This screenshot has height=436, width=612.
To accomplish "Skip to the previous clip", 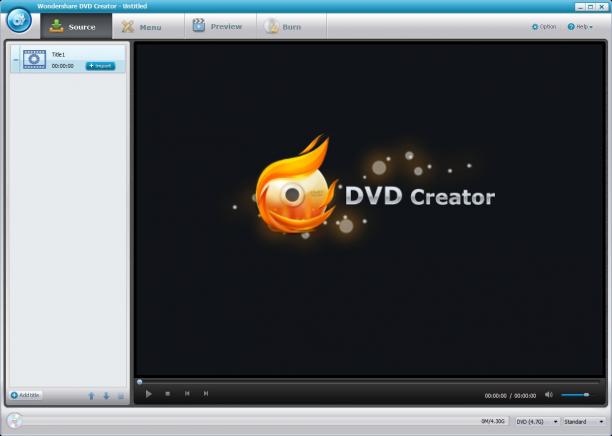I will tap(187, 393).
